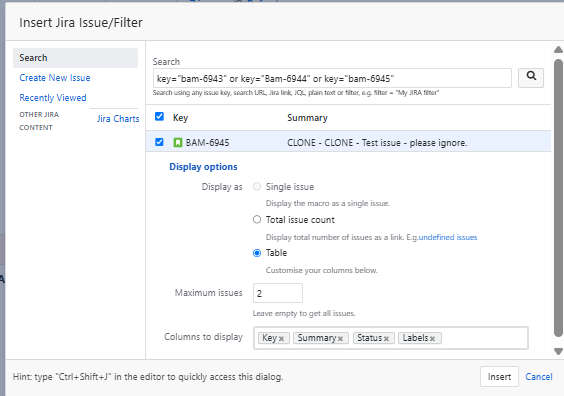Click the scroll up arrow
Screen dimensions: 564x396
pyautogui.click(x=558, y=50)
